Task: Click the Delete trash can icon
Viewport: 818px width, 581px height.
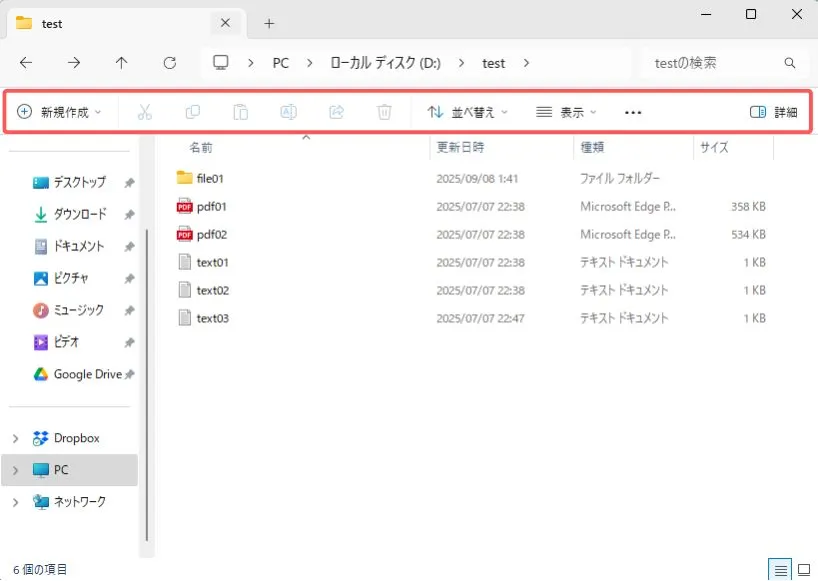Action: coord(384,112)
